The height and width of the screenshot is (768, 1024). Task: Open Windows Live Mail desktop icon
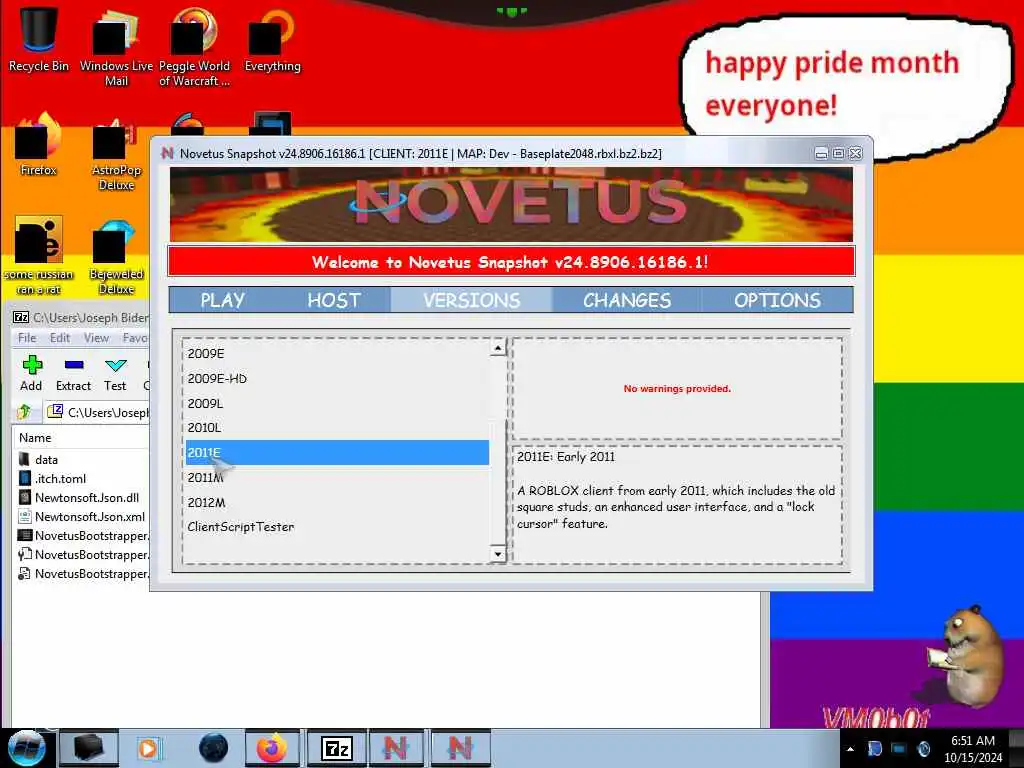(x=116, y=47)
